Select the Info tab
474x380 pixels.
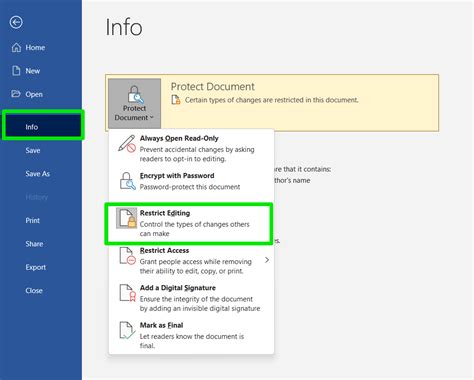(x=43, y=127)
